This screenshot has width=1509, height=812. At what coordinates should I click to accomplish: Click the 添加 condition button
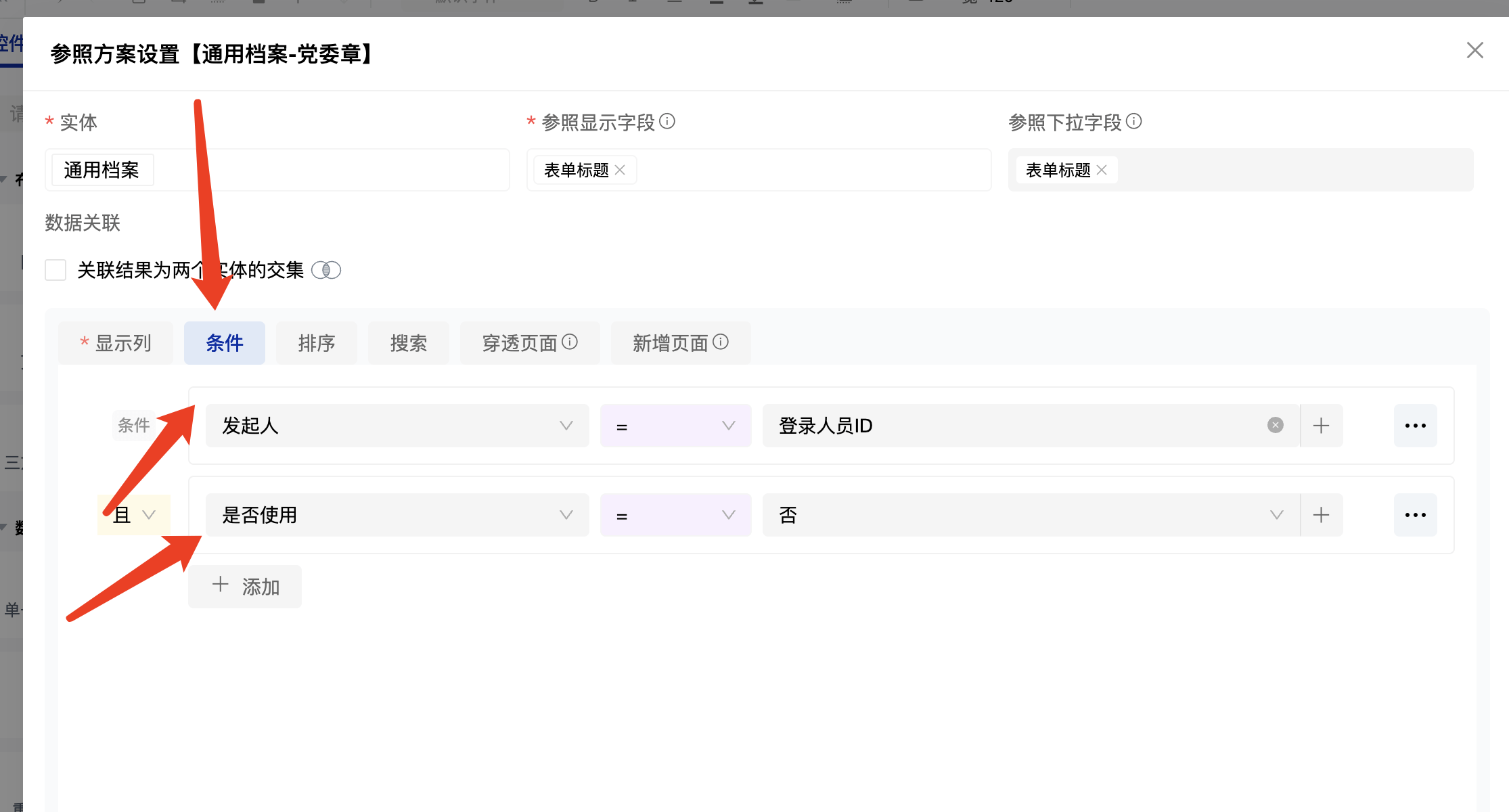pyautogui.click(x=245, y=586)
